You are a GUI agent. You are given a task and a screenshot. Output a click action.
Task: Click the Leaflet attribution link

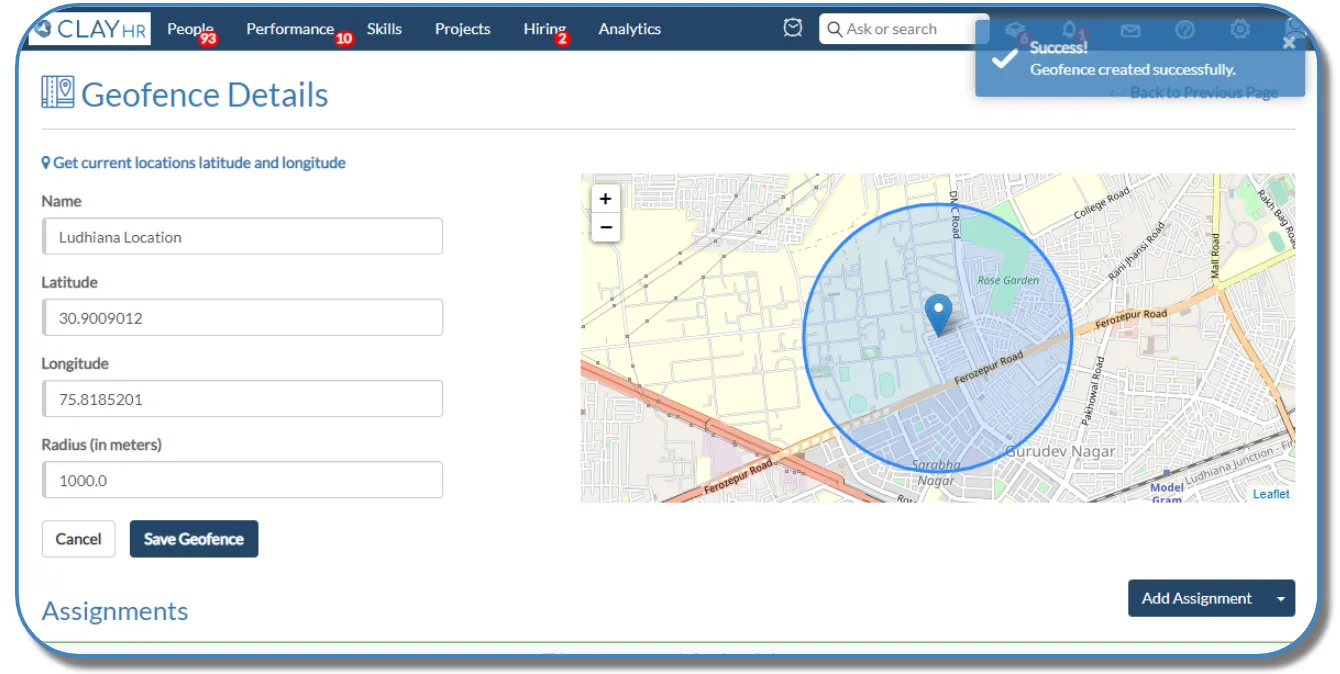[x=1271, y=494]
